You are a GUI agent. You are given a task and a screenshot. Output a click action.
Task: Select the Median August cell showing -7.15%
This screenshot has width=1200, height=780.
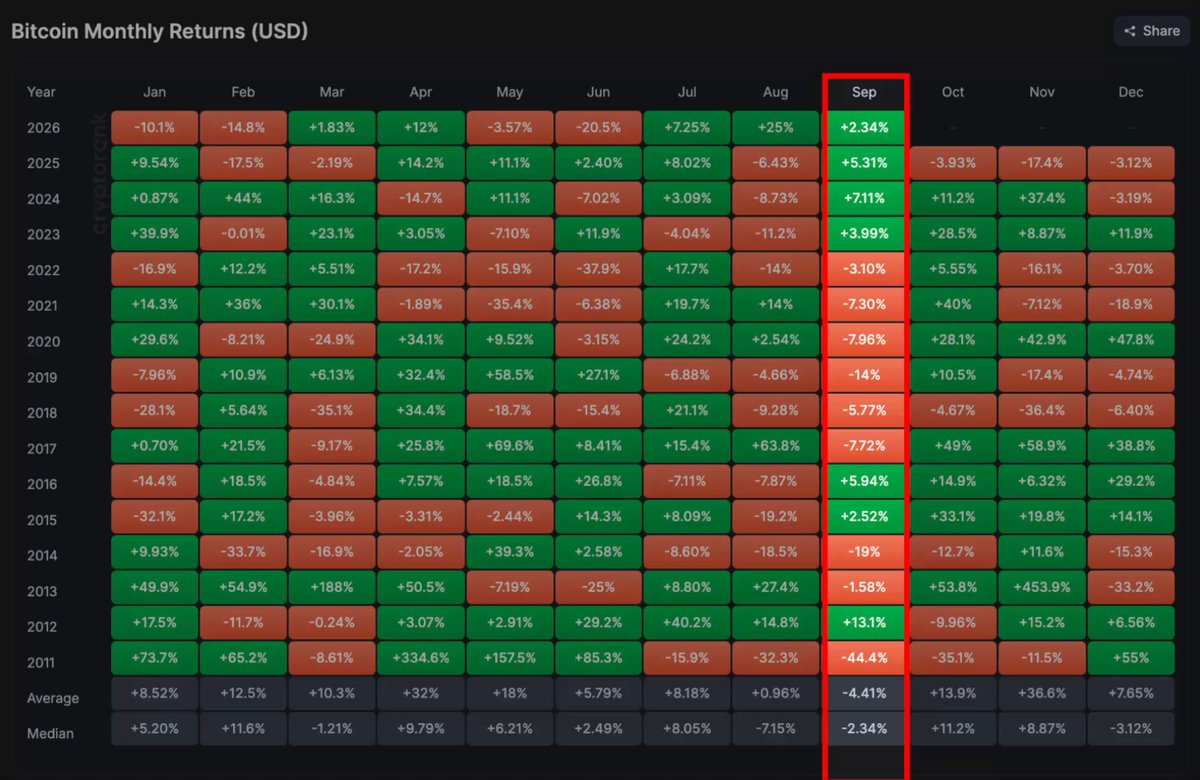click(x=775, y=729)
